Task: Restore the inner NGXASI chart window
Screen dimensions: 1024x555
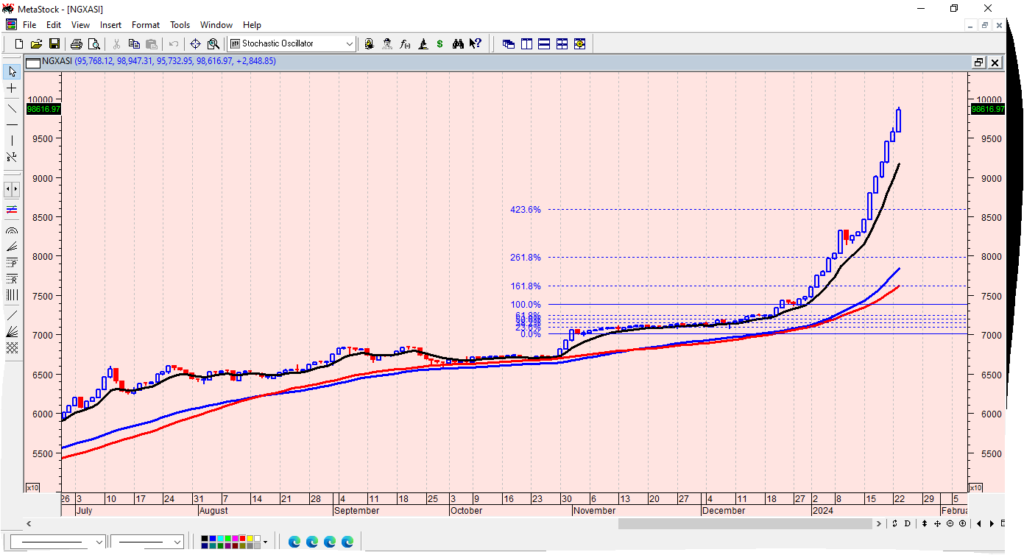Action: pos(978,62)
